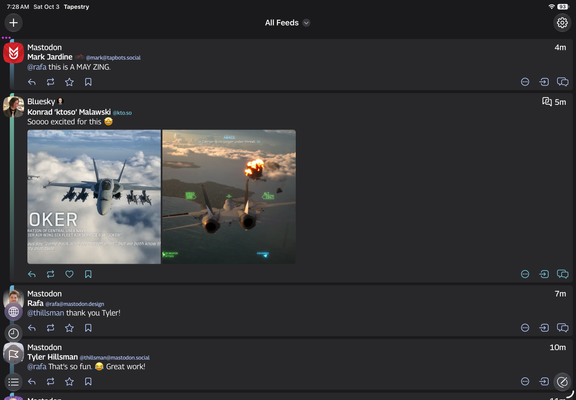View conversation for Konrad Malawski's post

tap(563, 274)
